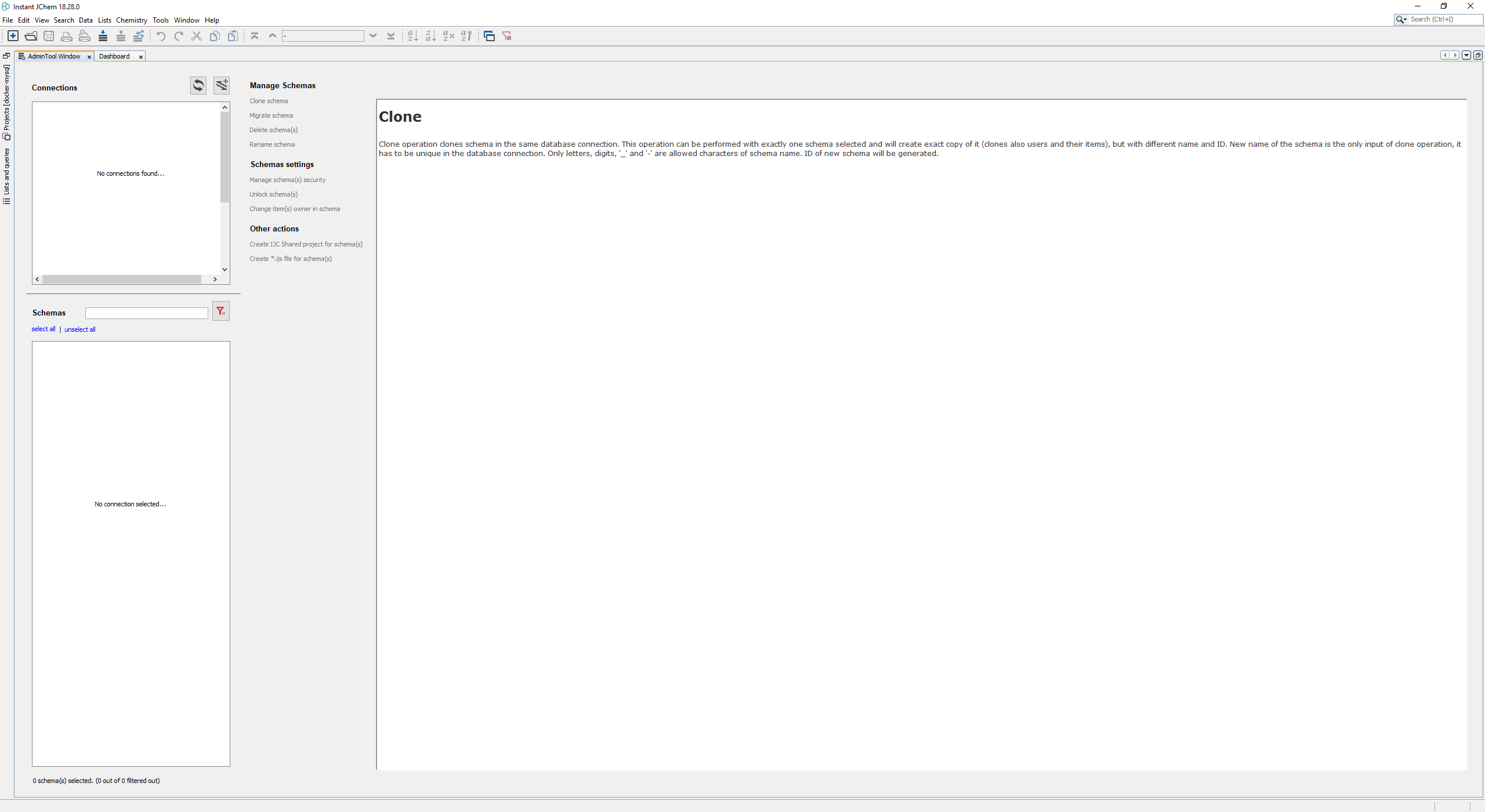Click the Undo toolbar icon

coord(161,36)
